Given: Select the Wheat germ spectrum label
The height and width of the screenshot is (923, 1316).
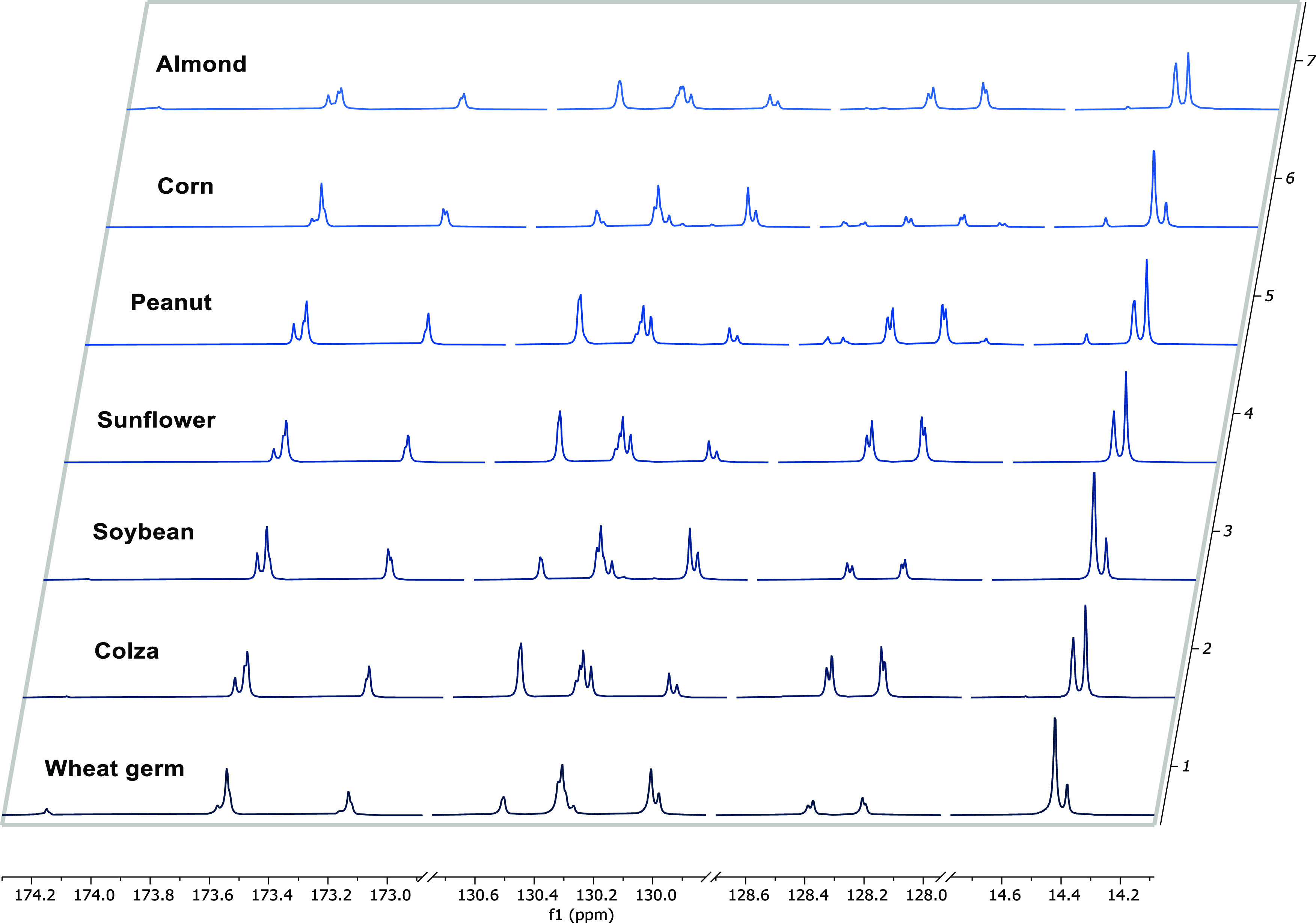Looking at the screenshot, I should 115,769.
